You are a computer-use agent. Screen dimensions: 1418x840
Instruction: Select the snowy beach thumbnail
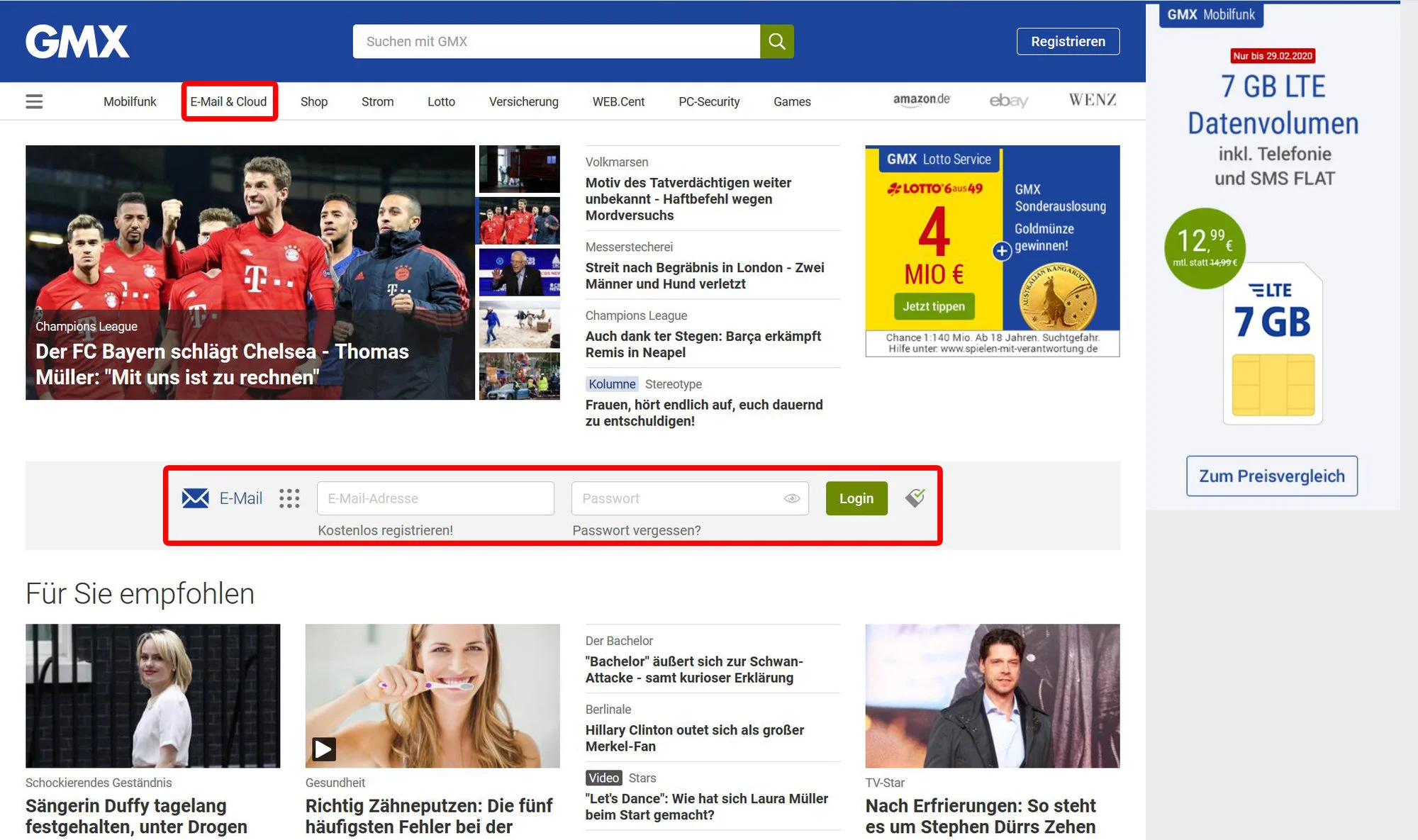point(520,325)
